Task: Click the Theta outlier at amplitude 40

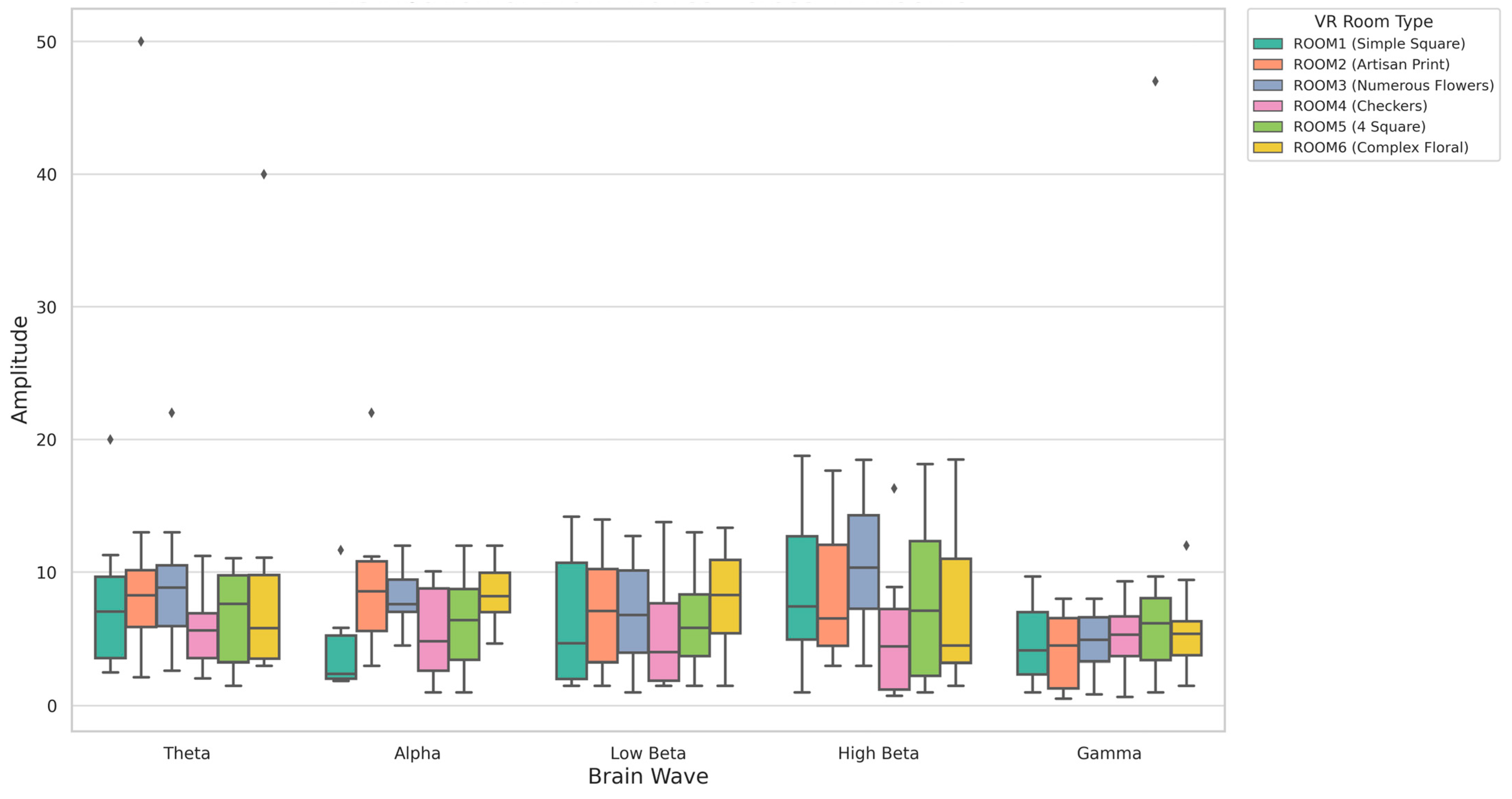Action: (264, 175)
